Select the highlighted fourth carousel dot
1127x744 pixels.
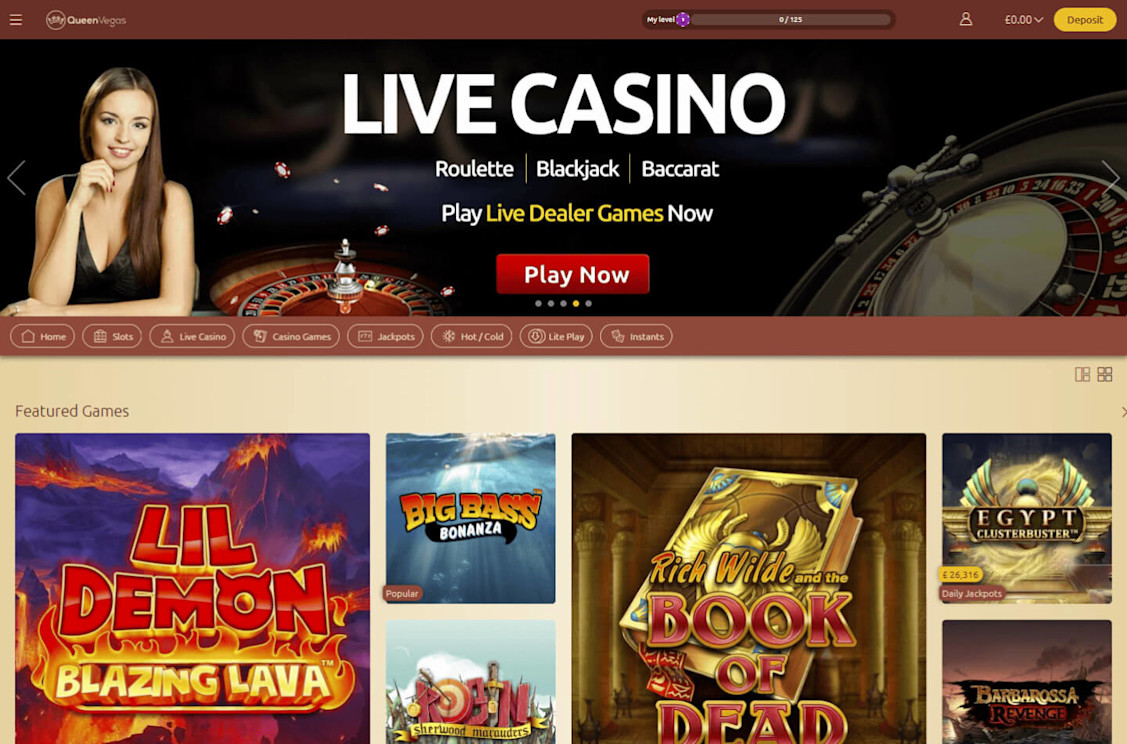coord(576,303)
